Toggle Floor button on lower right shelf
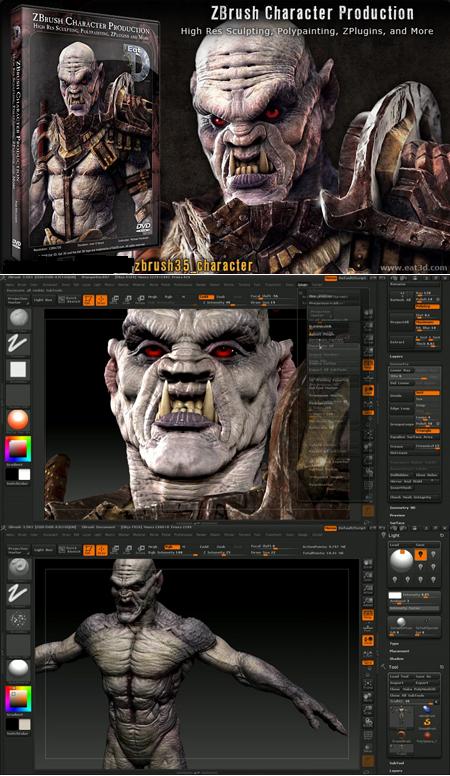This screenshot has width=450, height=776. [x=368, y=628]
